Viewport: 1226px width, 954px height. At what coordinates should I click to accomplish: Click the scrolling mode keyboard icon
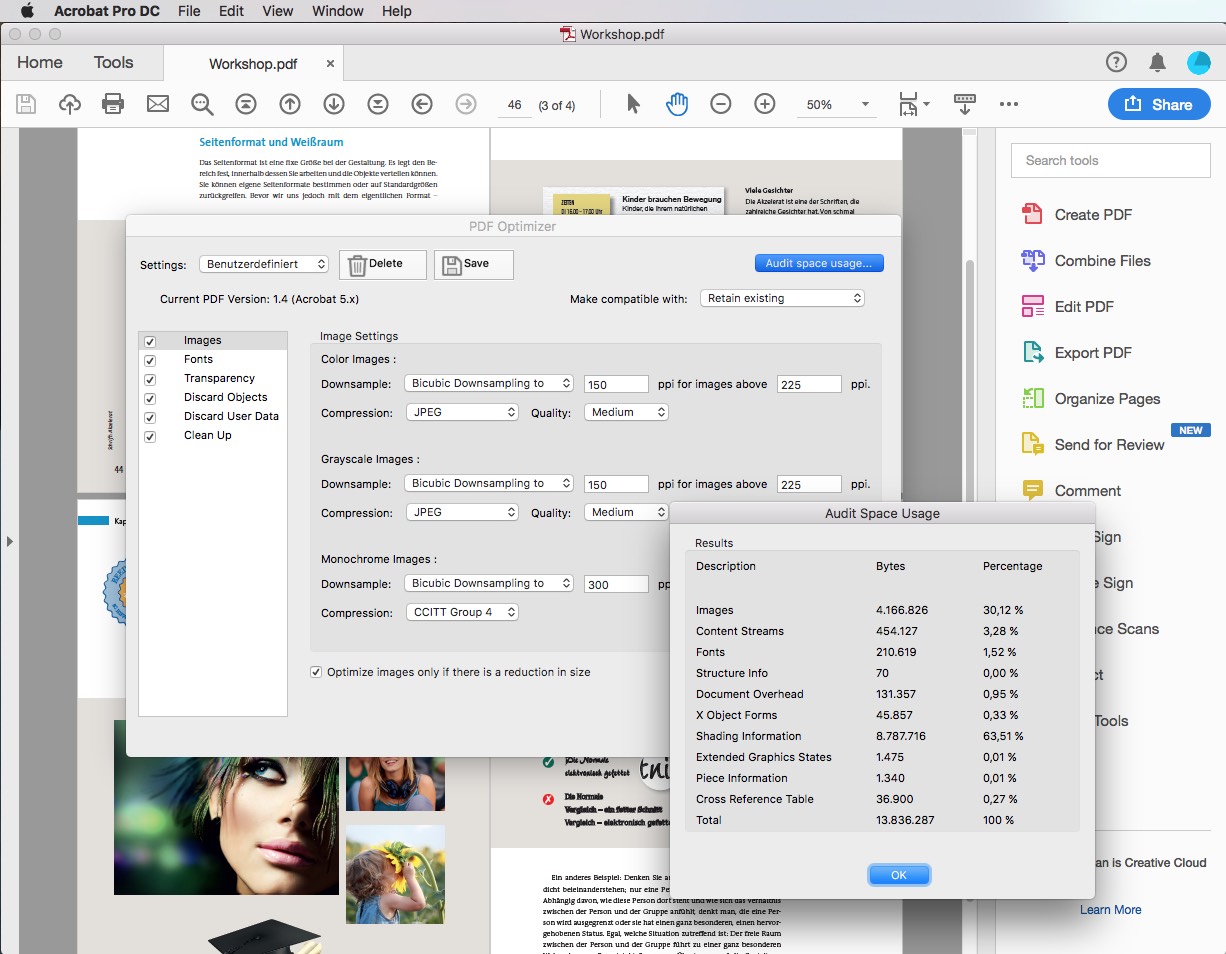965,104
